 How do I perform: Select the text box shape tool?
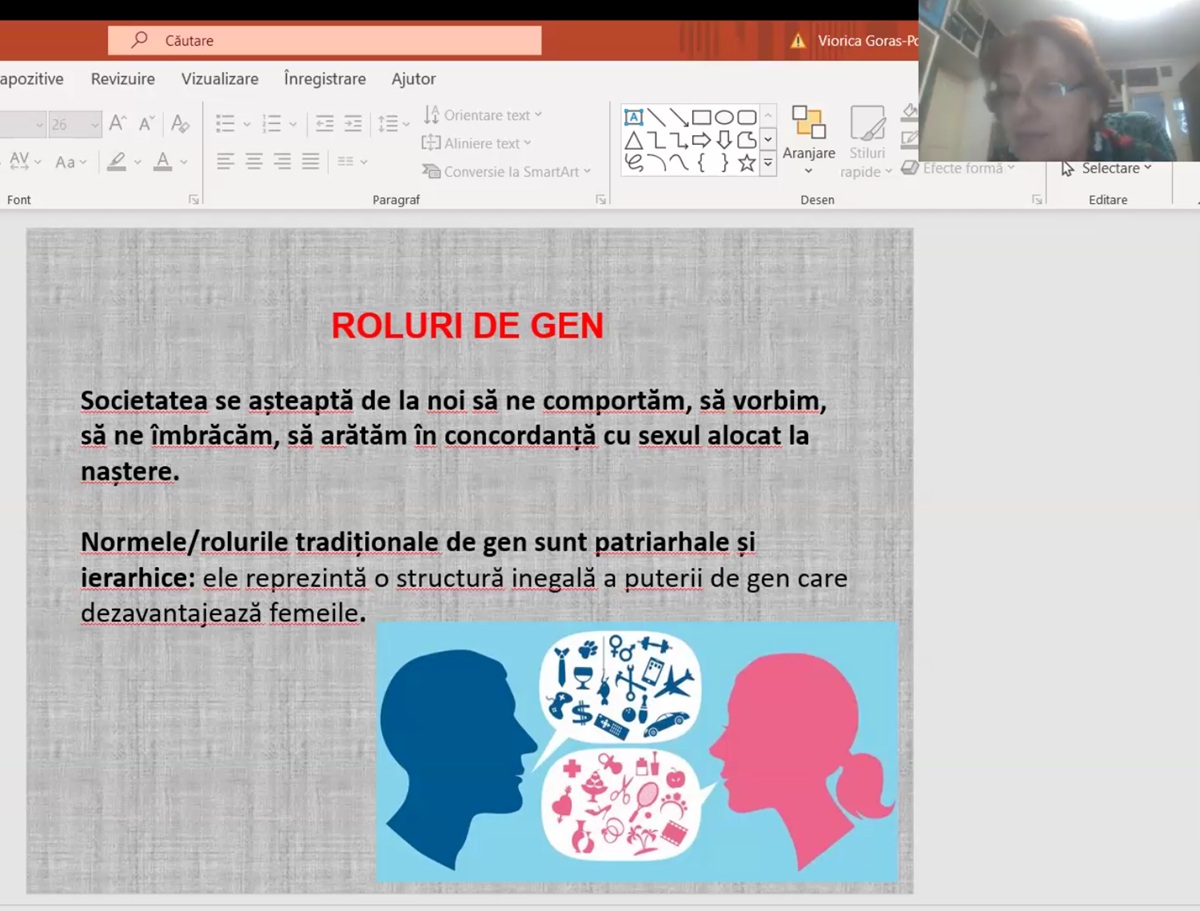(633, 117)
